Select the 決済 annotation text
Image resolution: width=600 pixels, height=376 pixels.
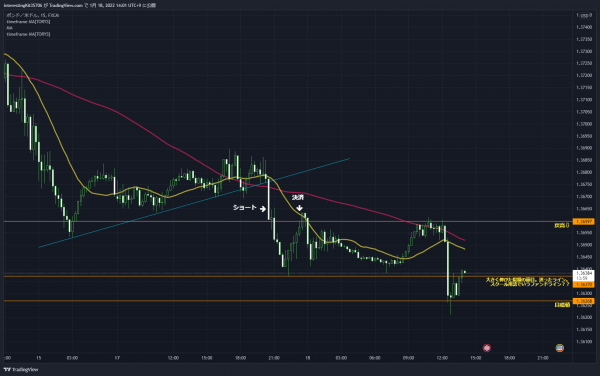[298, 197]
